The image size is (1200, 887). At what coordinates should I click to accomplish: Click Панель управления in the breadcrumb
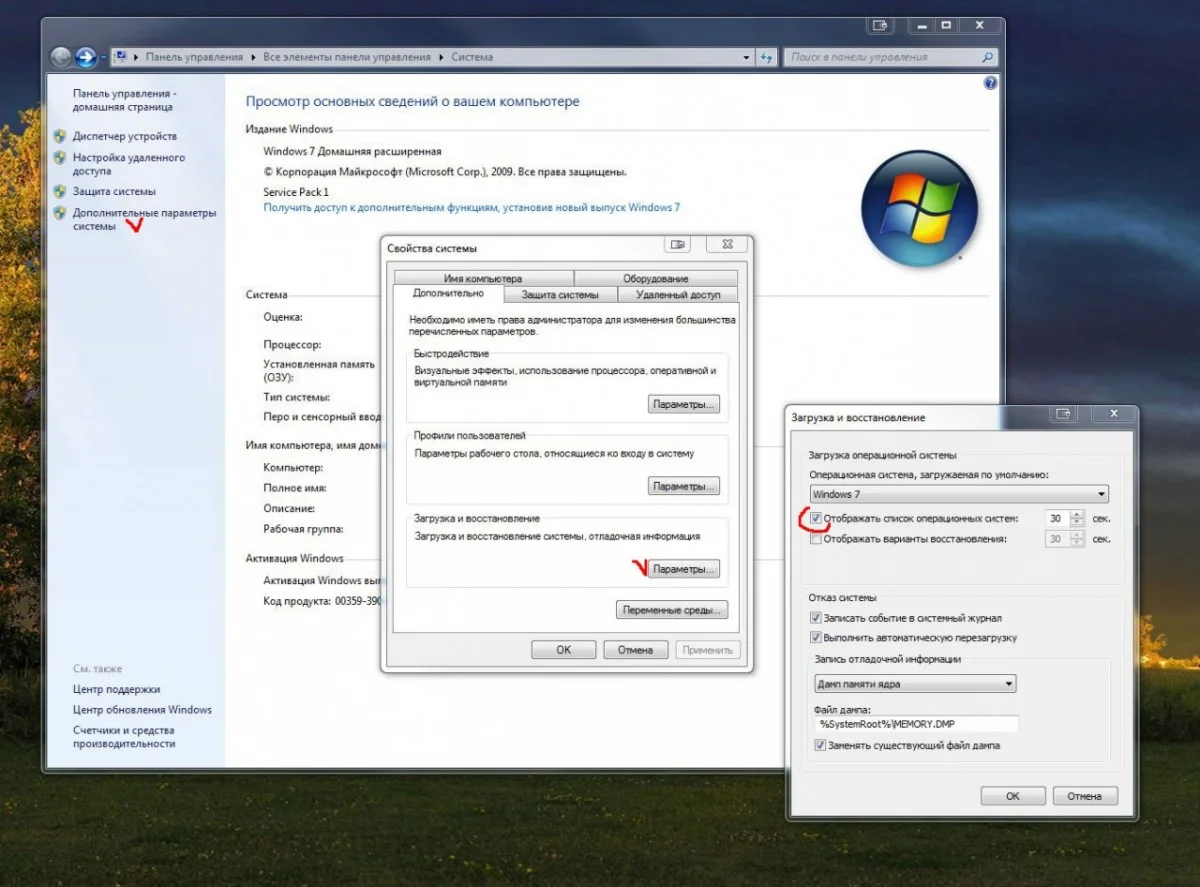tap(194, 57)
